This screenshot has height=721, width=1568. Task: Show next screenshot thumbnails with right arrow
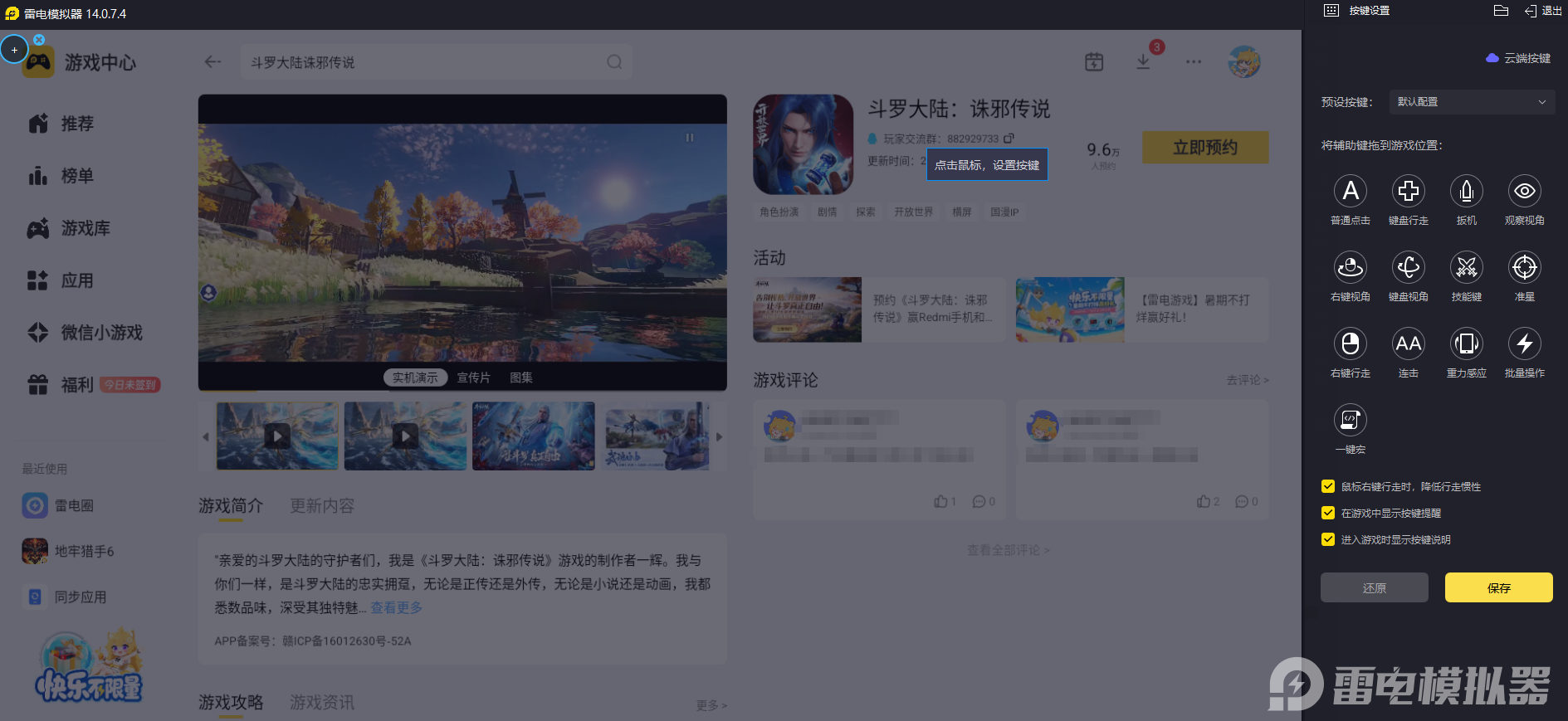(x=720, y=436)
